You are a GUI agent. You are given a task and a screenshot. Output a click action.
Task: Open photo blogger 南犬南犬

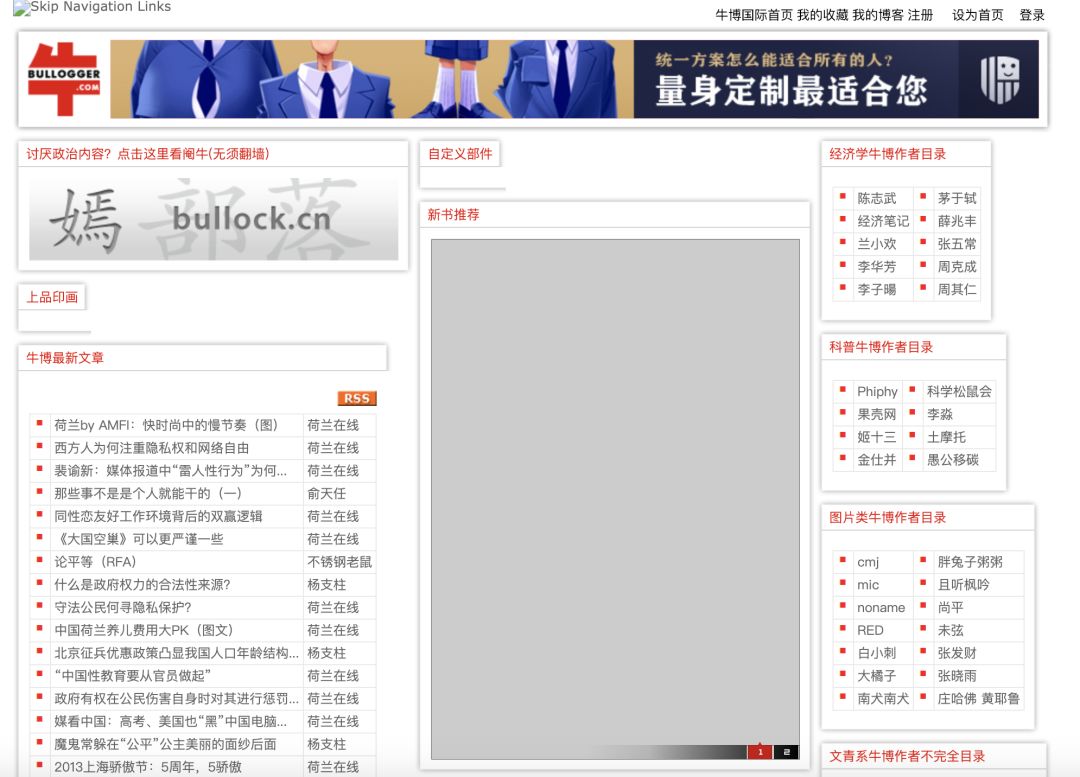[x=883, y=698]
